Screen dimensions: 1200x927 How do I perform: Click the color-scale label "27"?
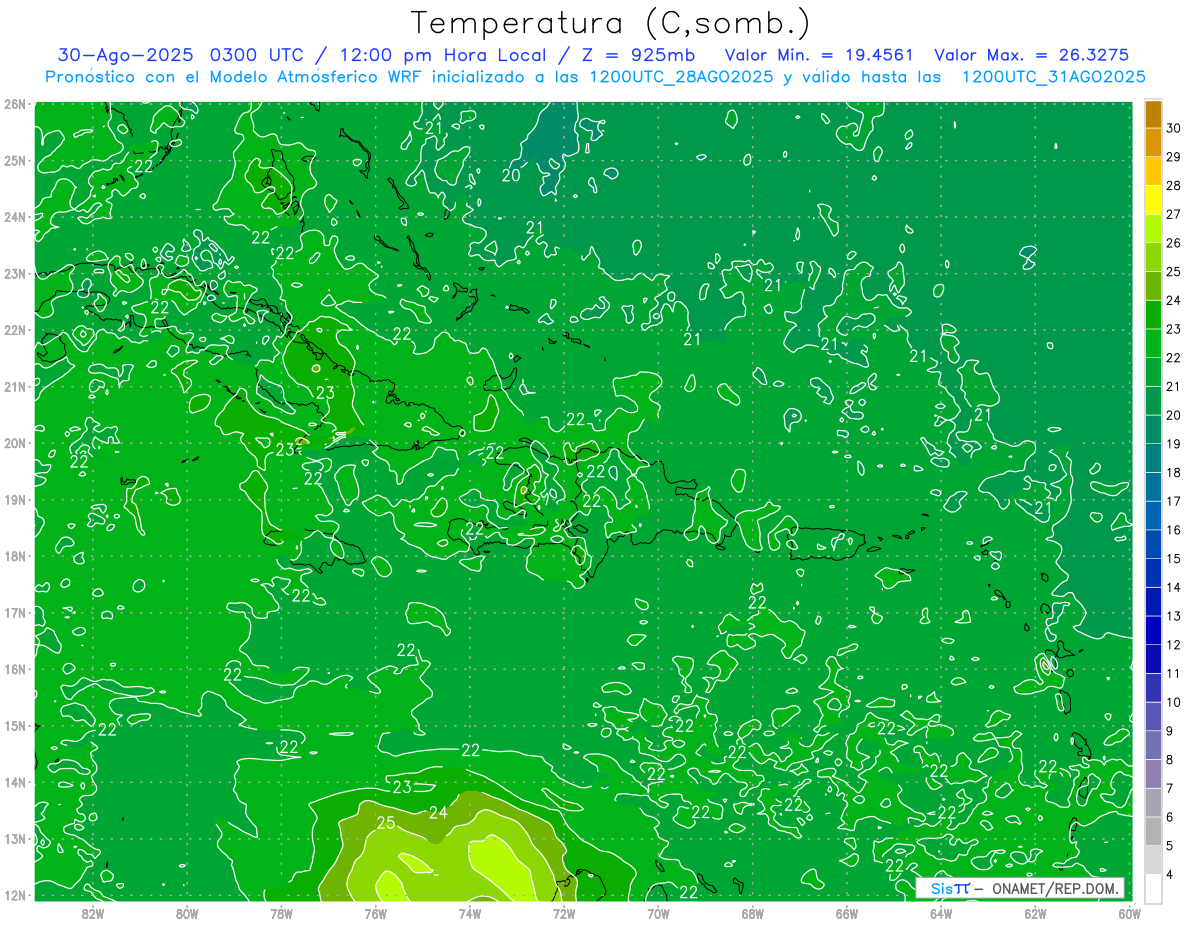point(1173,214)
